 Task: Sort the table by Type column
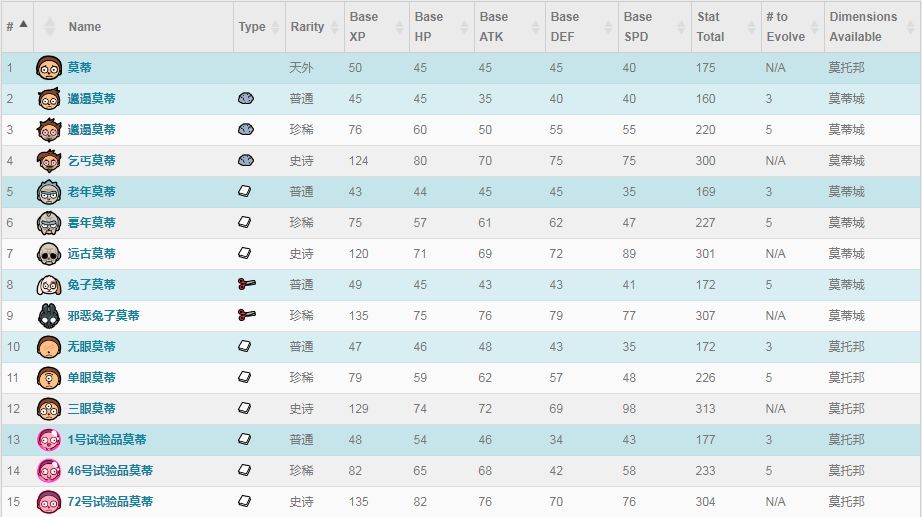tap(259, 26)
